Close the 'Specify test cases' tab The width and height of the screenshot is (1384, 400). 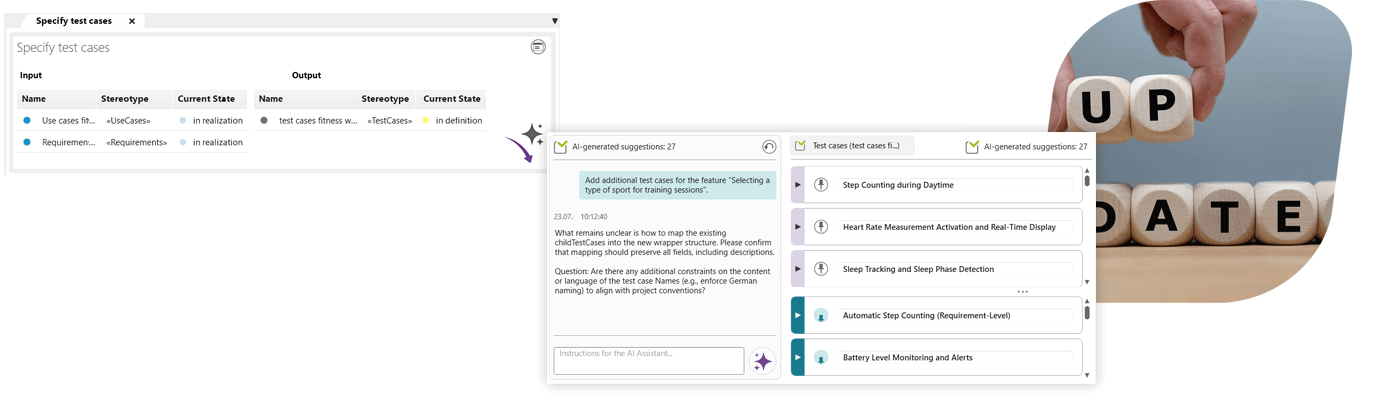tap(132, 21)
